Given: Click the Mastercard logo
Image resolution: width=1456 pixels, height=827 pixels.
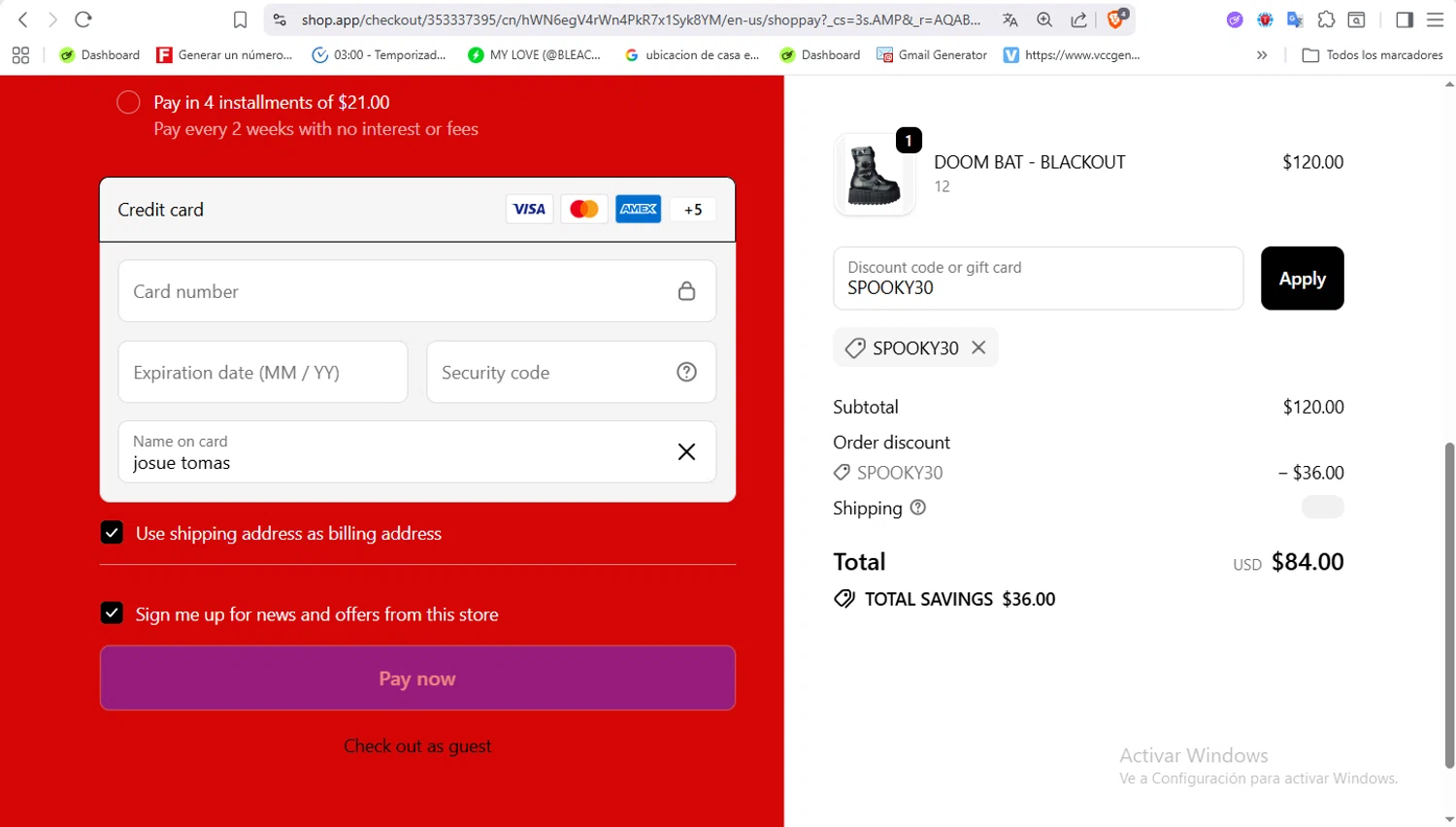Looking at the screenshot, I should coord(583,209).
